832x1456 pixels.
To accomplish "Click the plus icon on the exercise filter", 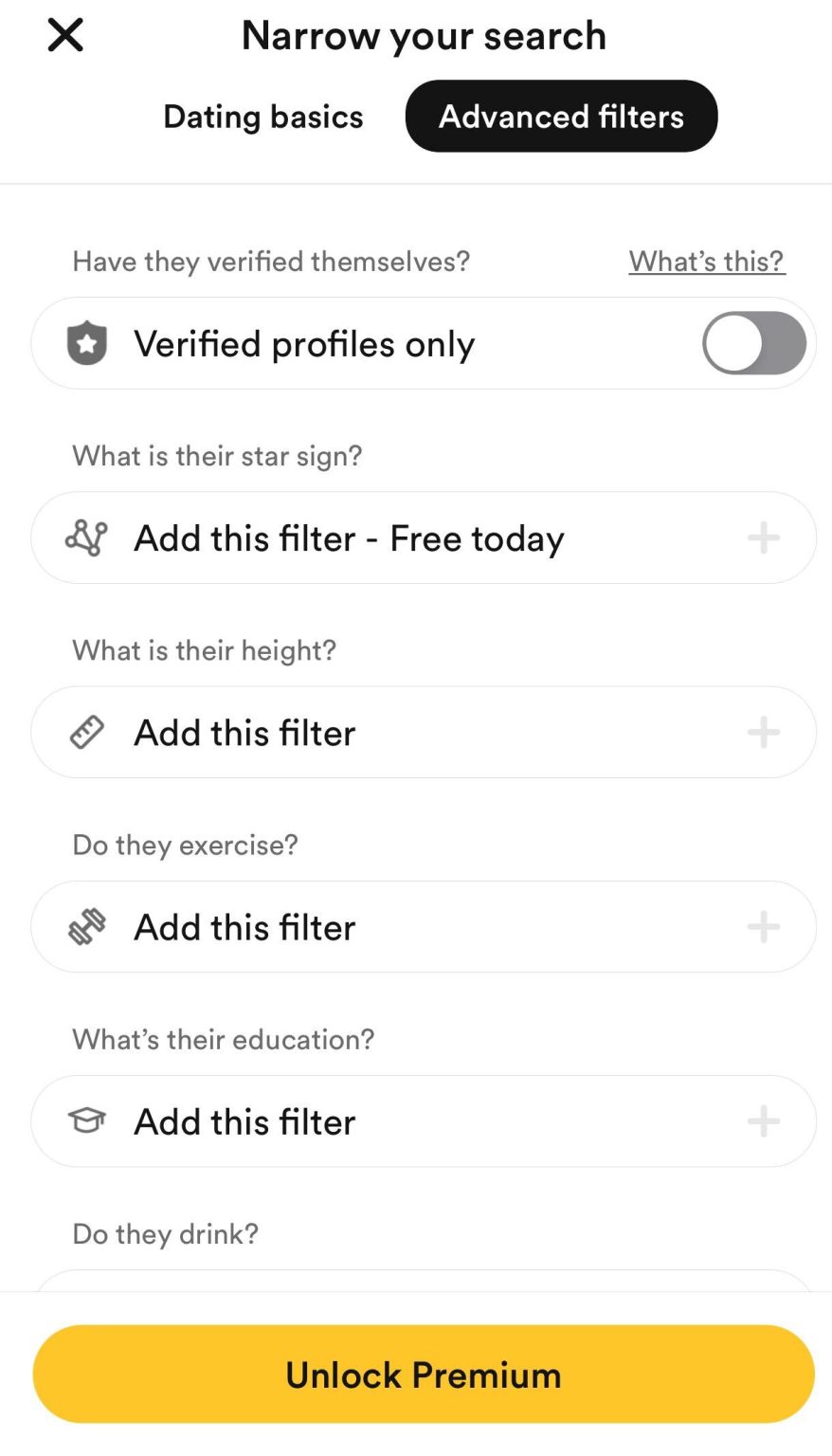I will click(762, 926).
